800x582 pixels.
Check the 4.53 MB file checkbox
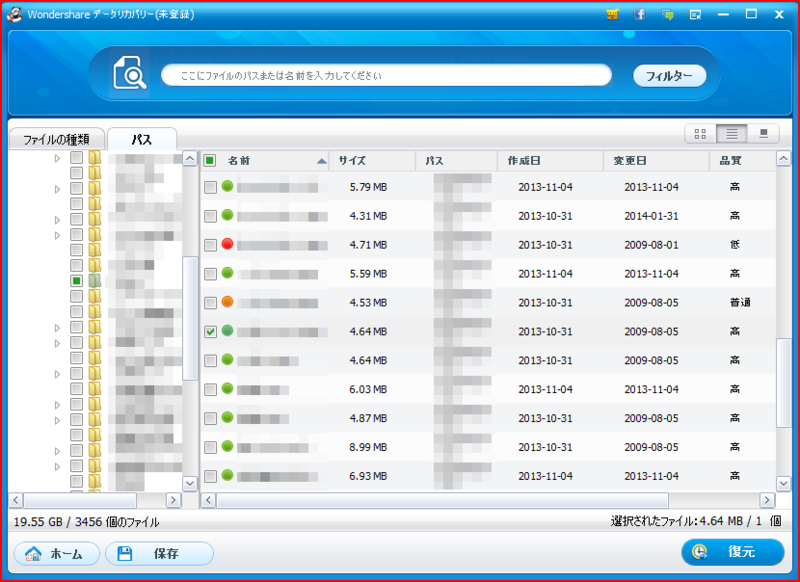(x=210, y=303)
